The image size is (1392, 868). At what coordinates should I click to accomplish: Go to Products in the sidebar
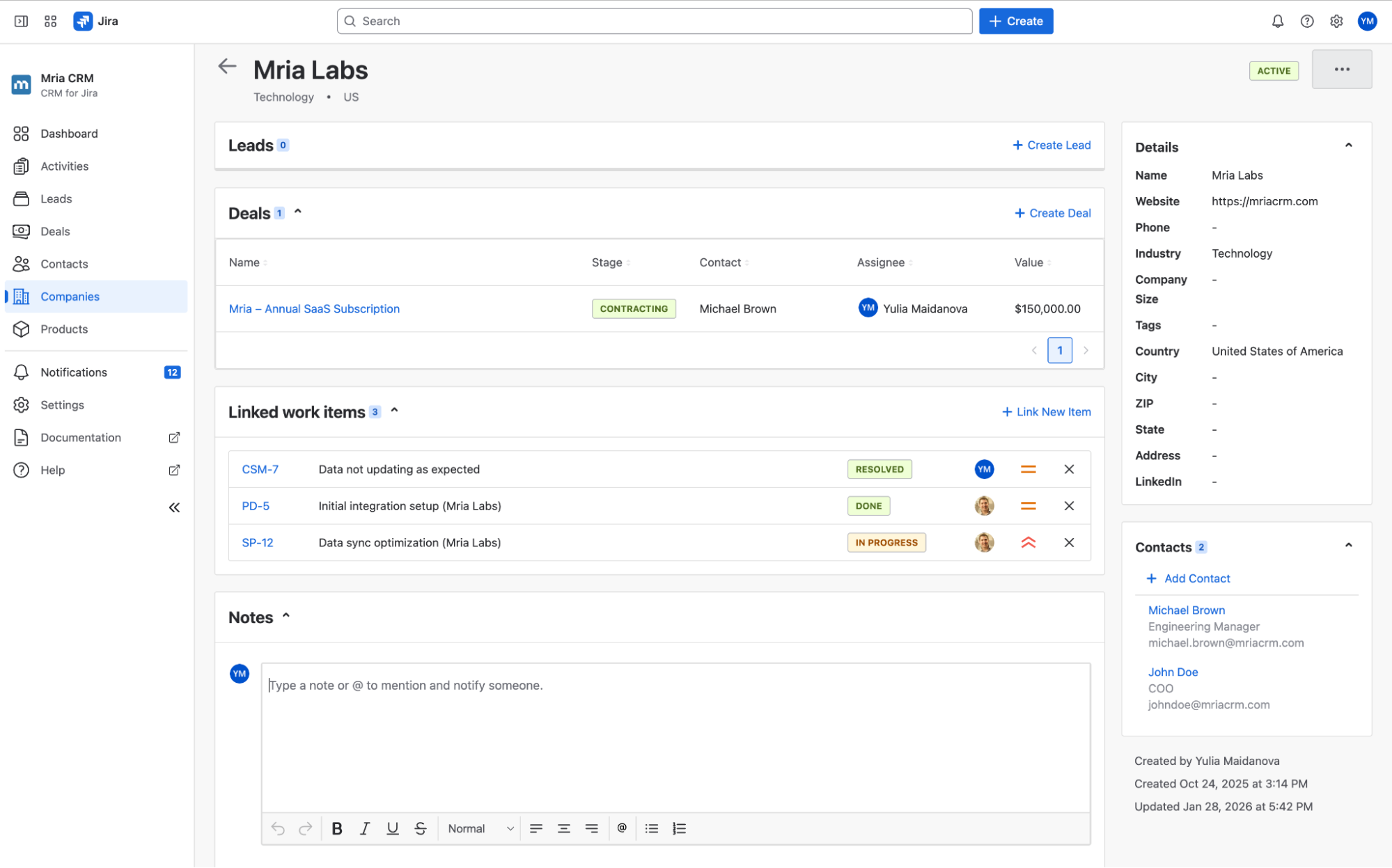point(96,329)
